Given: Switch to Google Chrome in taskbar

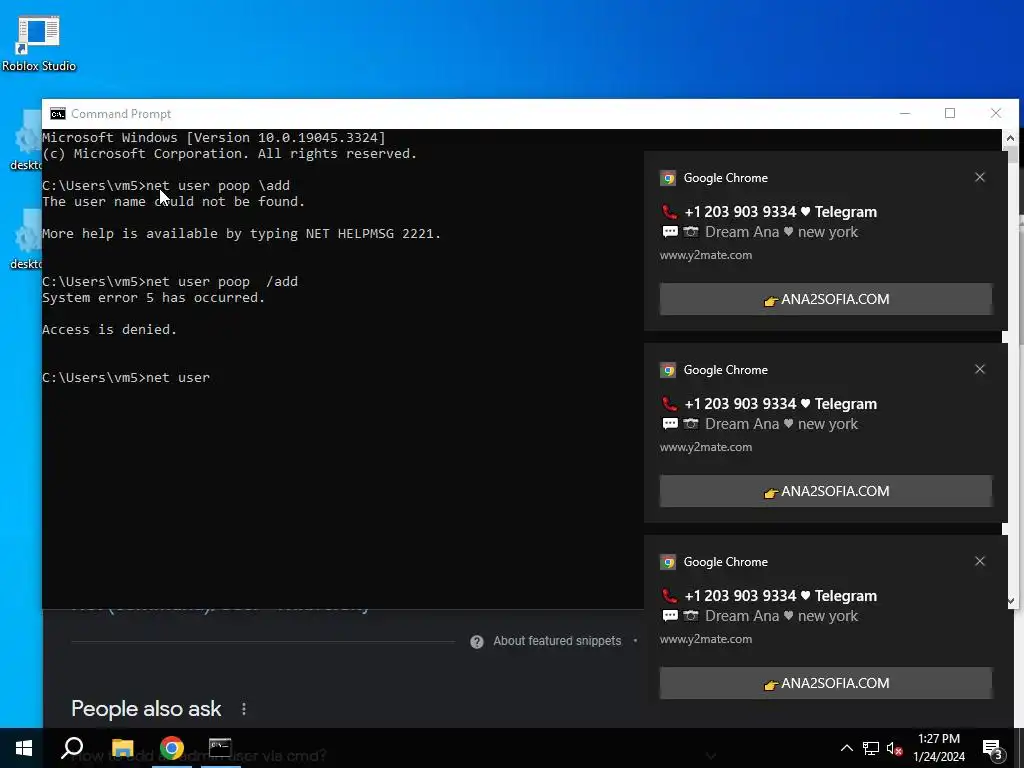Looking at the screenshot, I should (172, 748).
